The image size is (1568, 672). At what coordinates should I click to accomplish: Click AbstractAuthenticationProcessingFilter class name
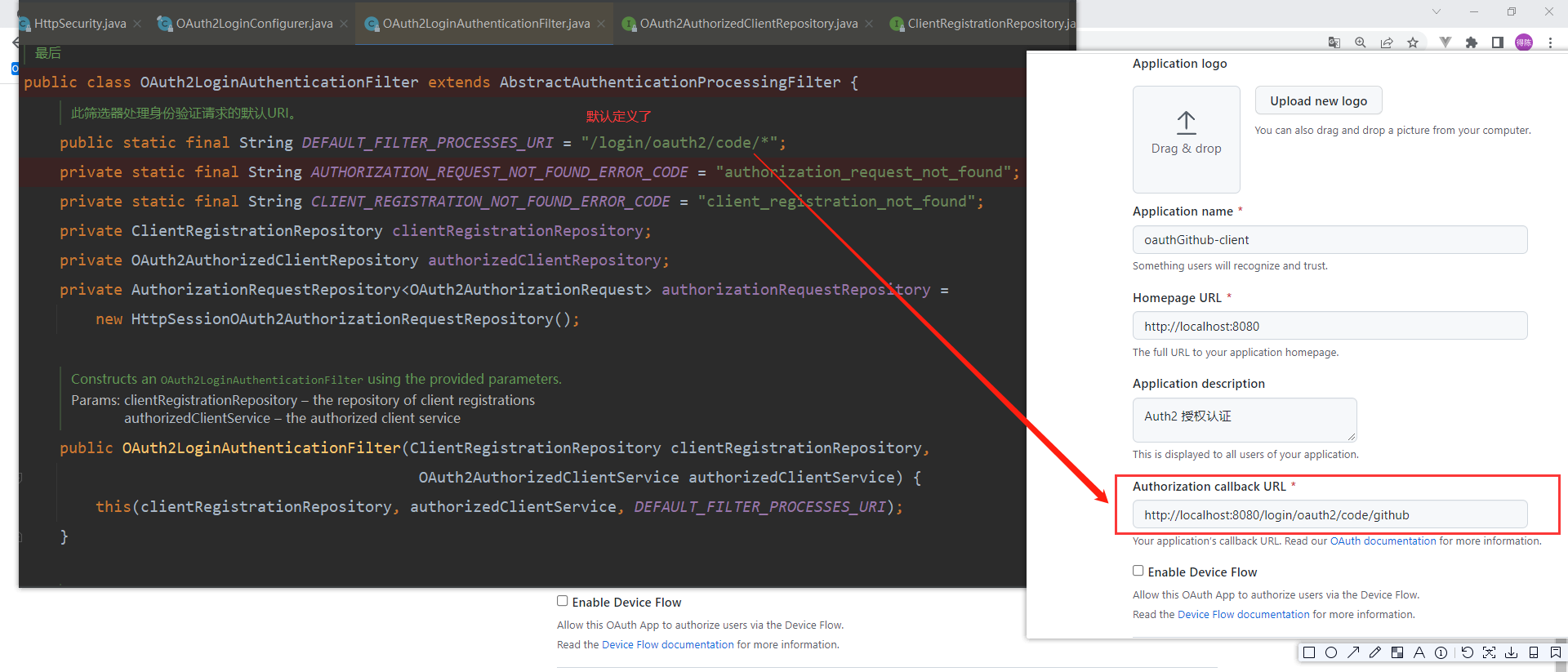670,82
